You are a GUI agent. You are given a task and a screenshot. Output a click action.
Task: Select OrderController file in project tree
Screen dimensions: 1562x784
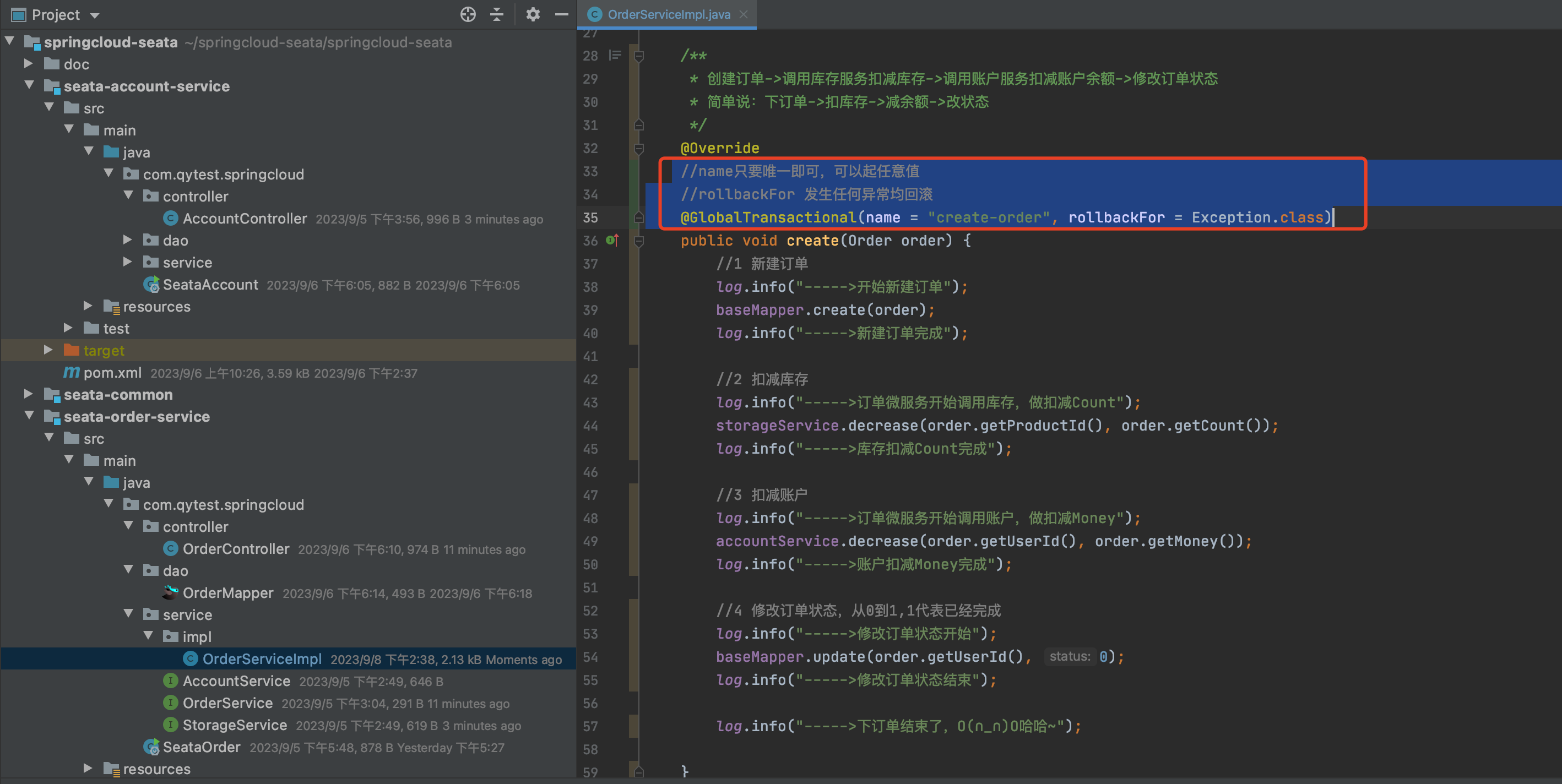[237, 548]
